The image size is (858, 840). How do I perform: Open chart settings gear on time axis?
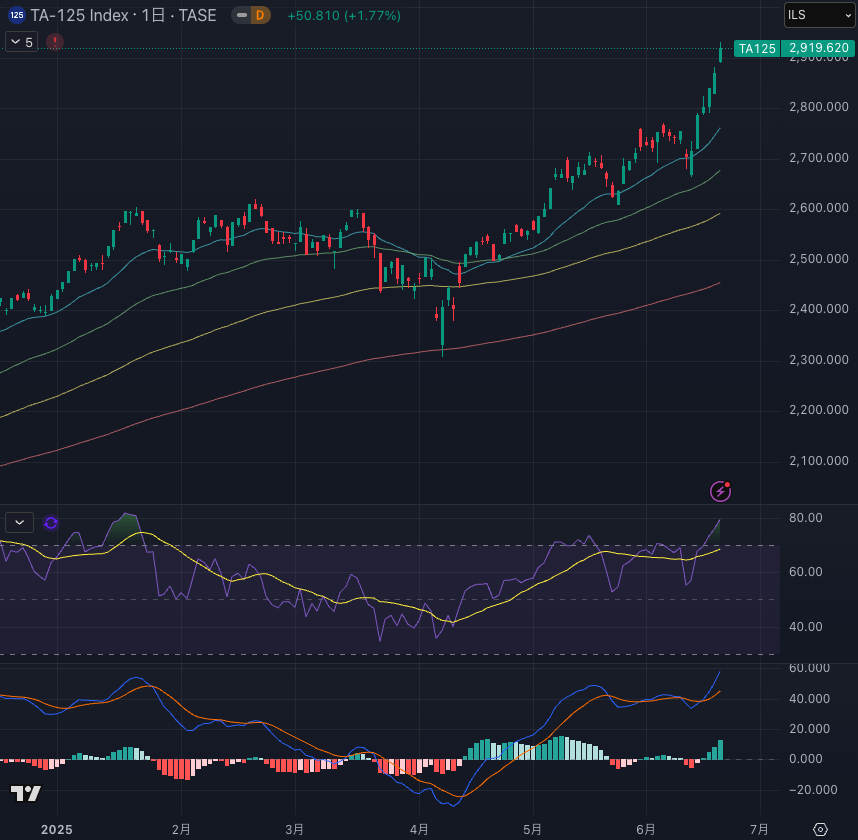[820, 830]
